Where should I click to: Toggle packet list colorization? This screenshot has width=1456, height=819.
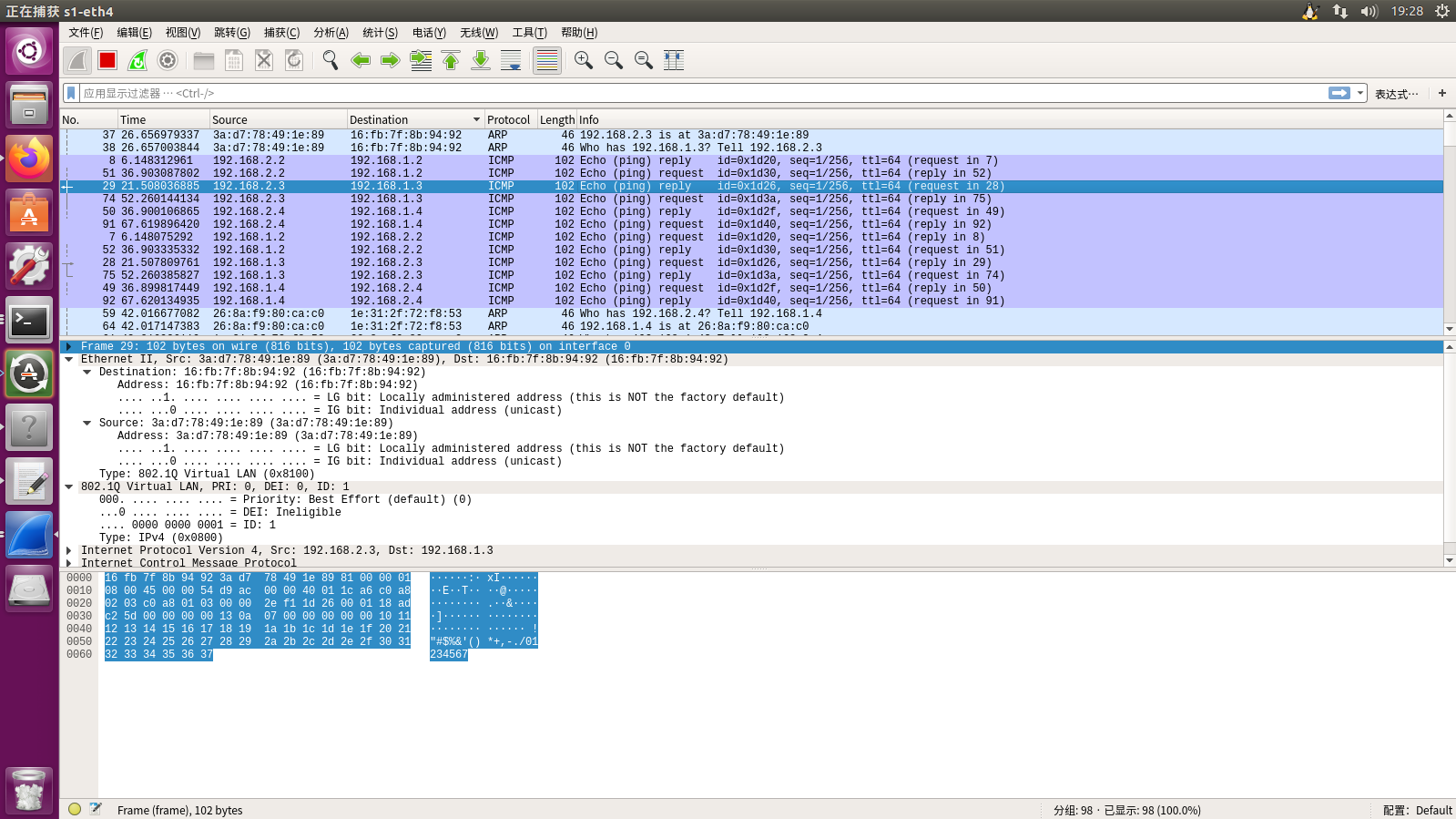point(546,60)
